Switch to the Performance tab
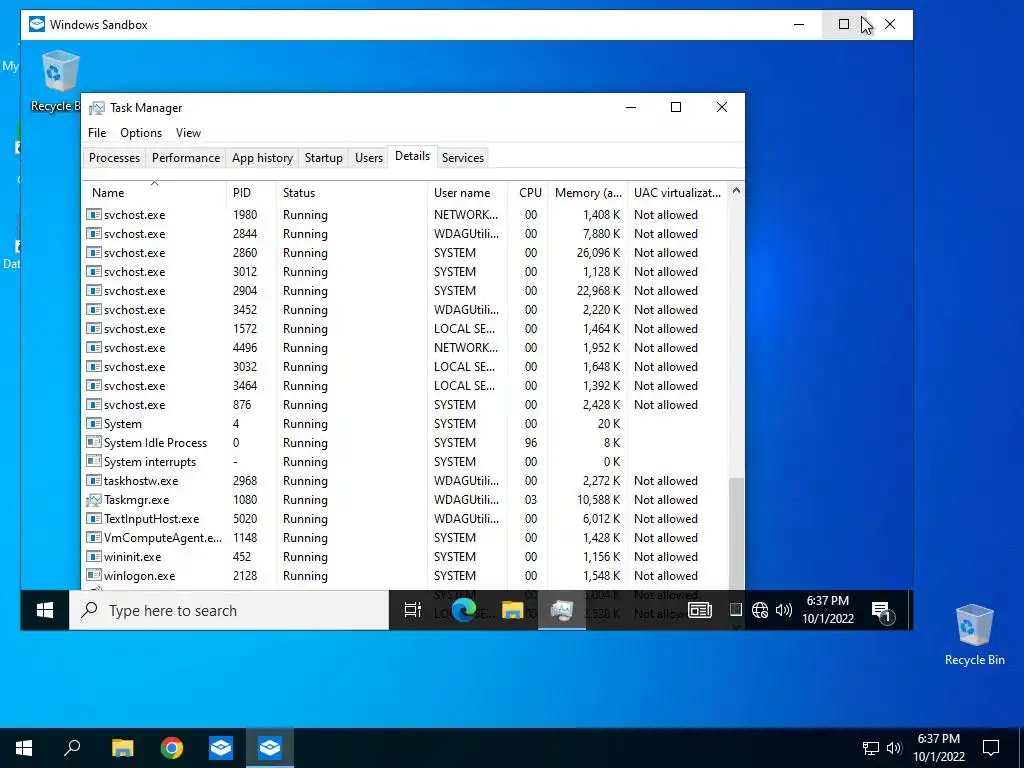Viewport: 1024px width, 768px height. pos(185,157)
